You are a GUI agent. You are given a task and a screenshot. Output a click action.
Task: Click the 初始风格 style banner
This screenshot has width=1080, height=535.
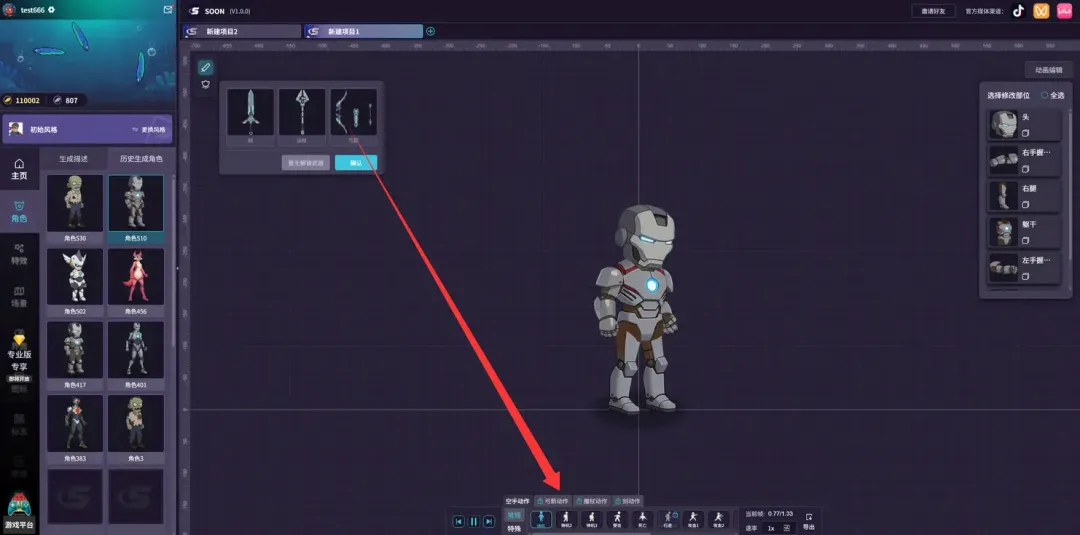87,129
